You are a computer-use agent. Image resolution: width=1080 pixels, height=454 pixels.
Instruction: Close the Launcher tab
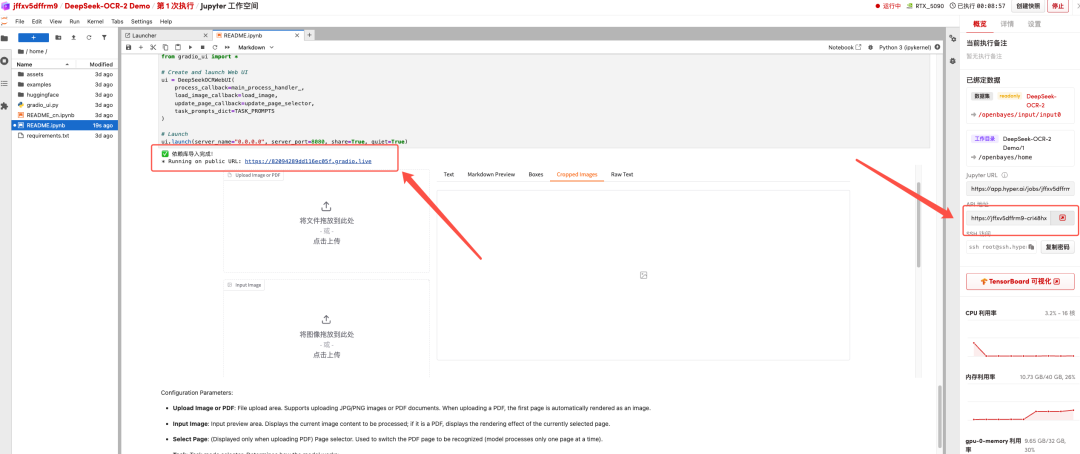click(205, 35)
